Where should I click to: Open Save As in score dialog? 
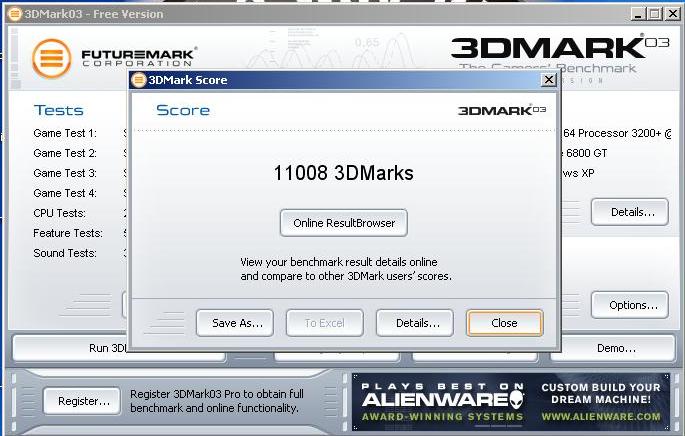[235, 323]
